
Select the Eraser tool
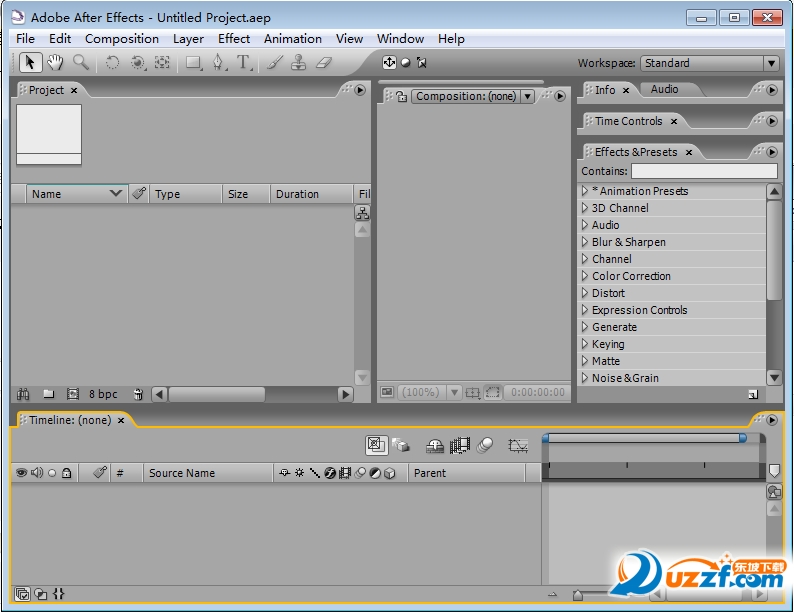[324, 63]
